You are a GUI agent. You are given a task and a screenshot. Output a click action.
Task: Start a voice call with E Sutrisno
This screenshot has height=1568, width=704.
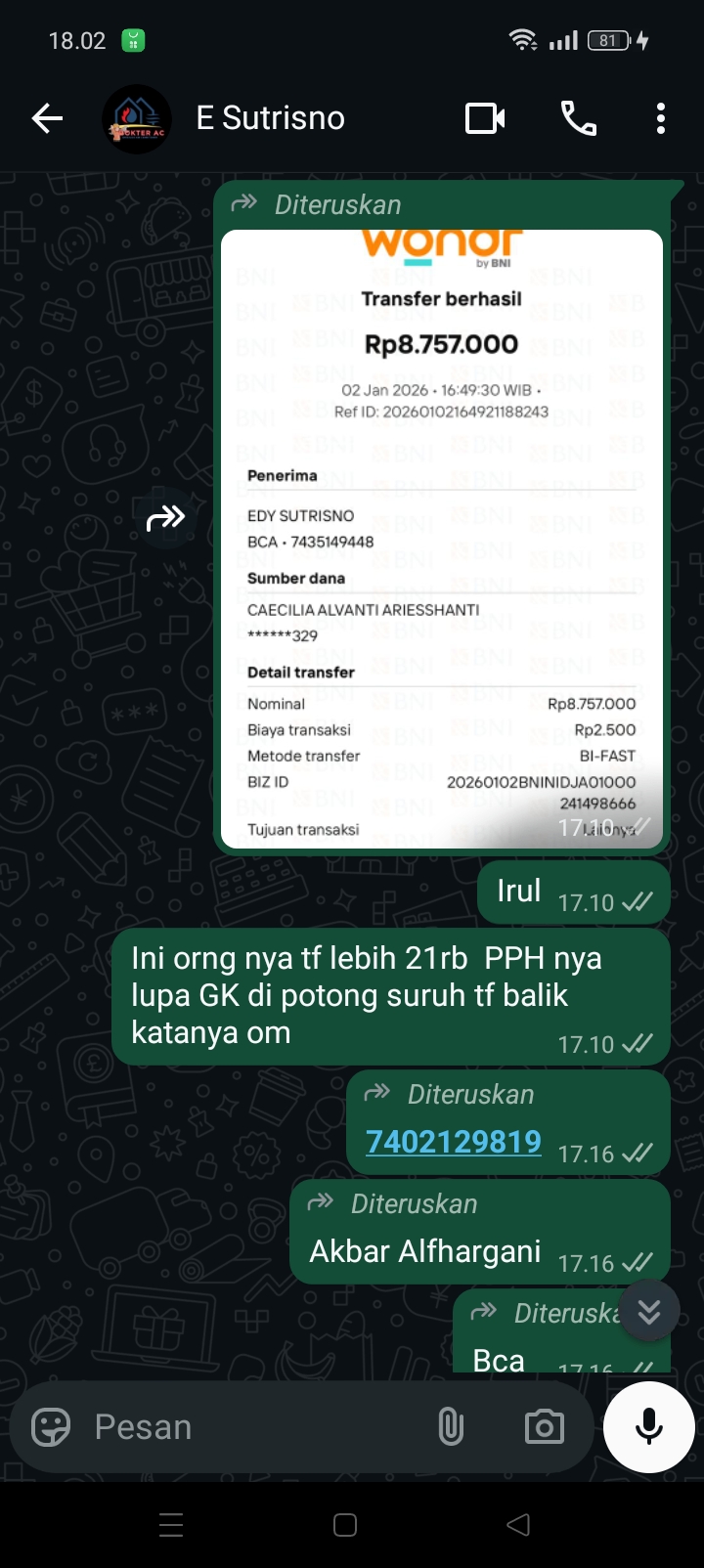pyautogui.click(x=578, y=118)
